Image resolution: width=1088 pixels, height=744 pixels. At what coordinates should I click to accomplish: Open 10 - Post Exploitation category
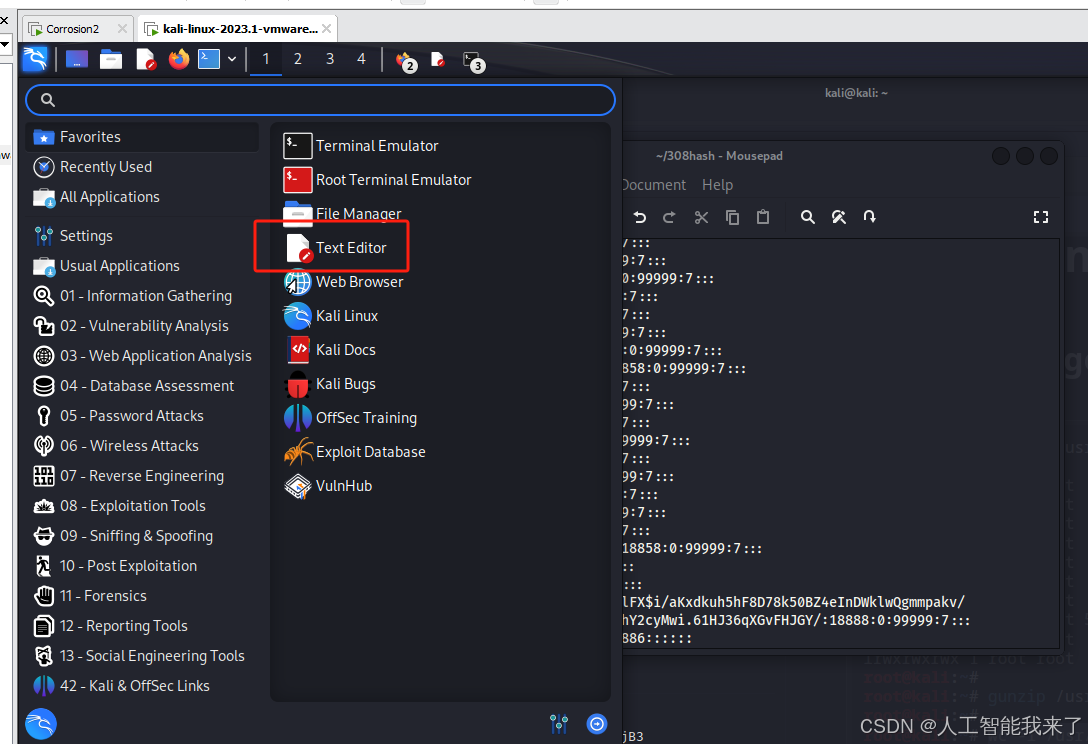(142, 566)
